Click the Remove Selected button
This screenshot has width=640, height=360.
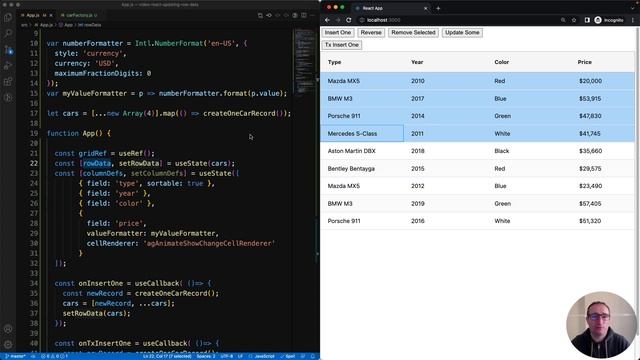(413, 33)
